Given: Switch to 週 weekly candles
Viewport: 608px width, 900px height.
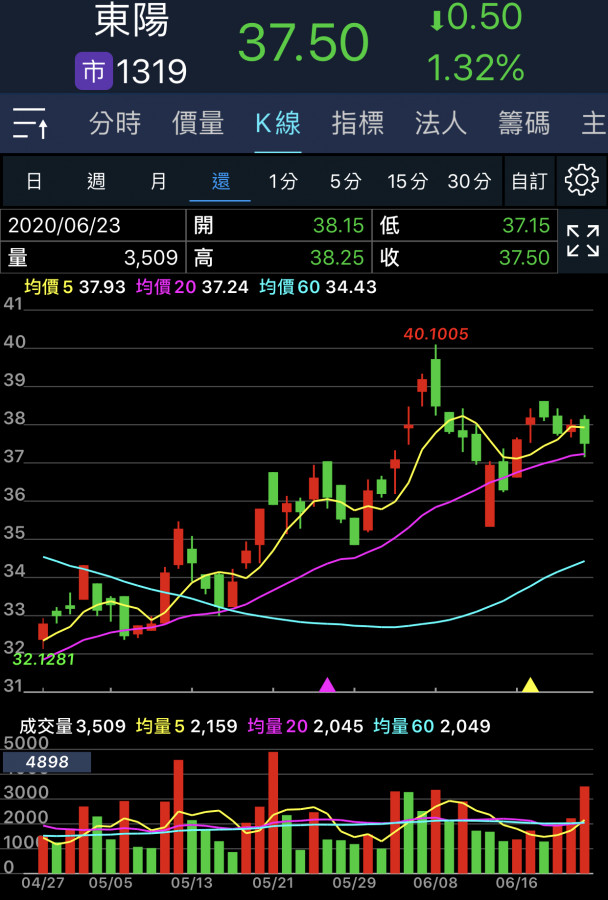Looking at the screenshot, I should [96, 181].
